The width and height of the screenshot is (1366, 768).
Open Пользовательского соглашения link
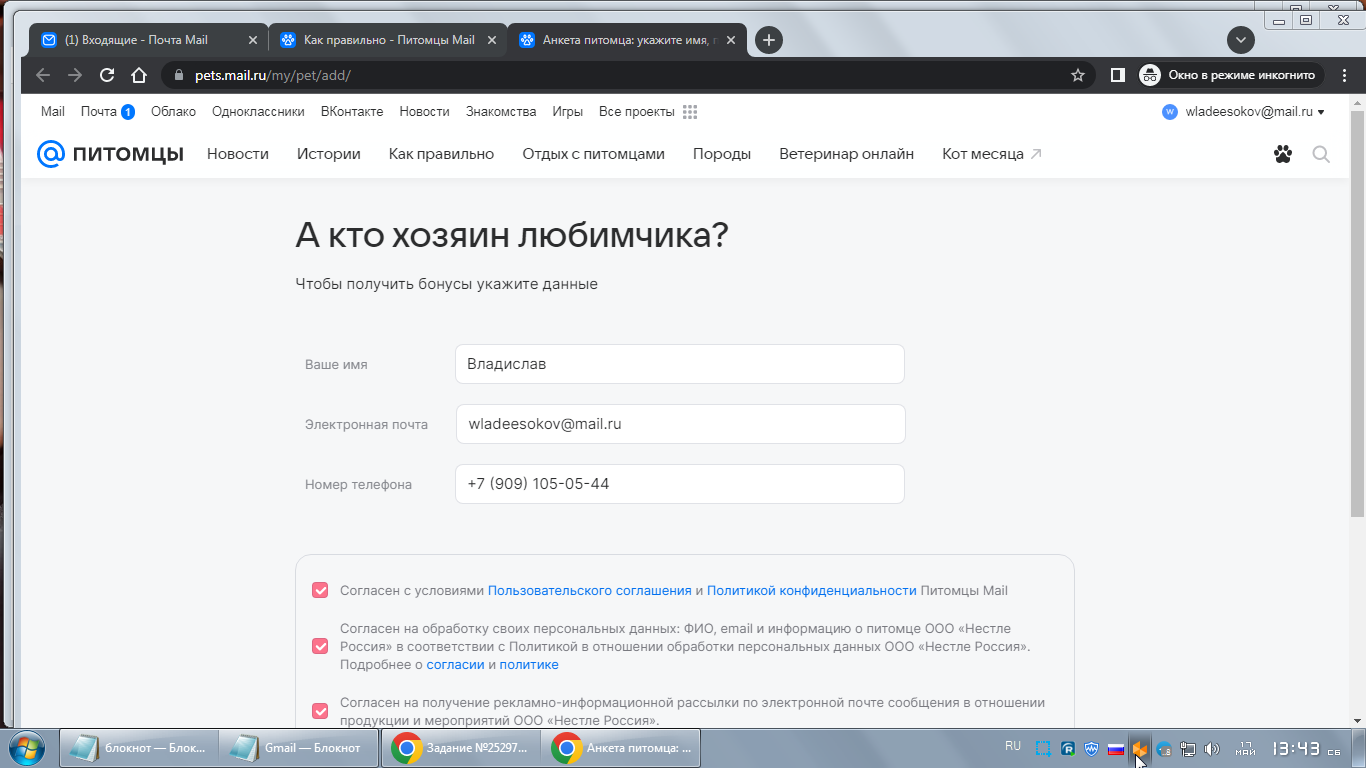(590, 591)
